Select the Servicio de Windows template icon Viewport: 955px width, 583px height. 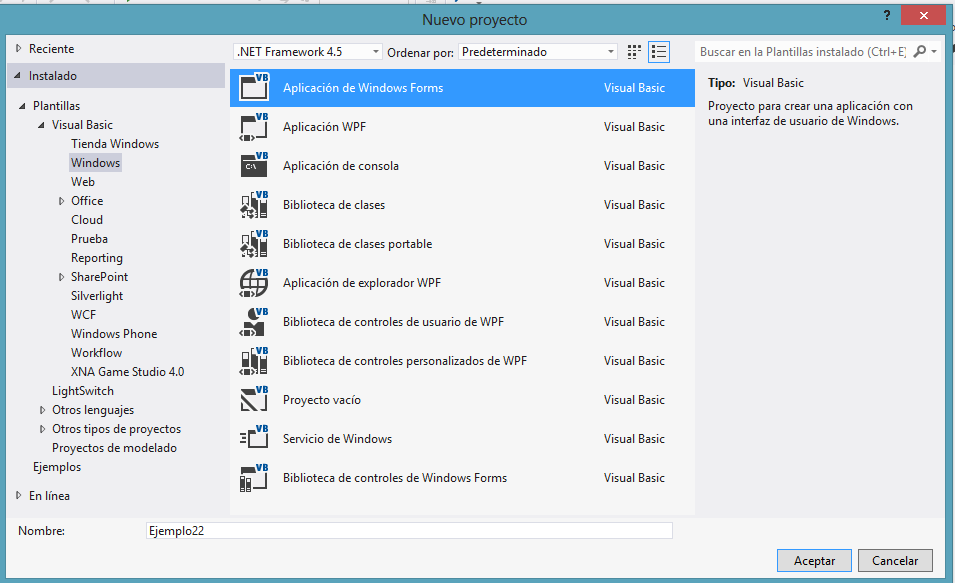point(254,438)
